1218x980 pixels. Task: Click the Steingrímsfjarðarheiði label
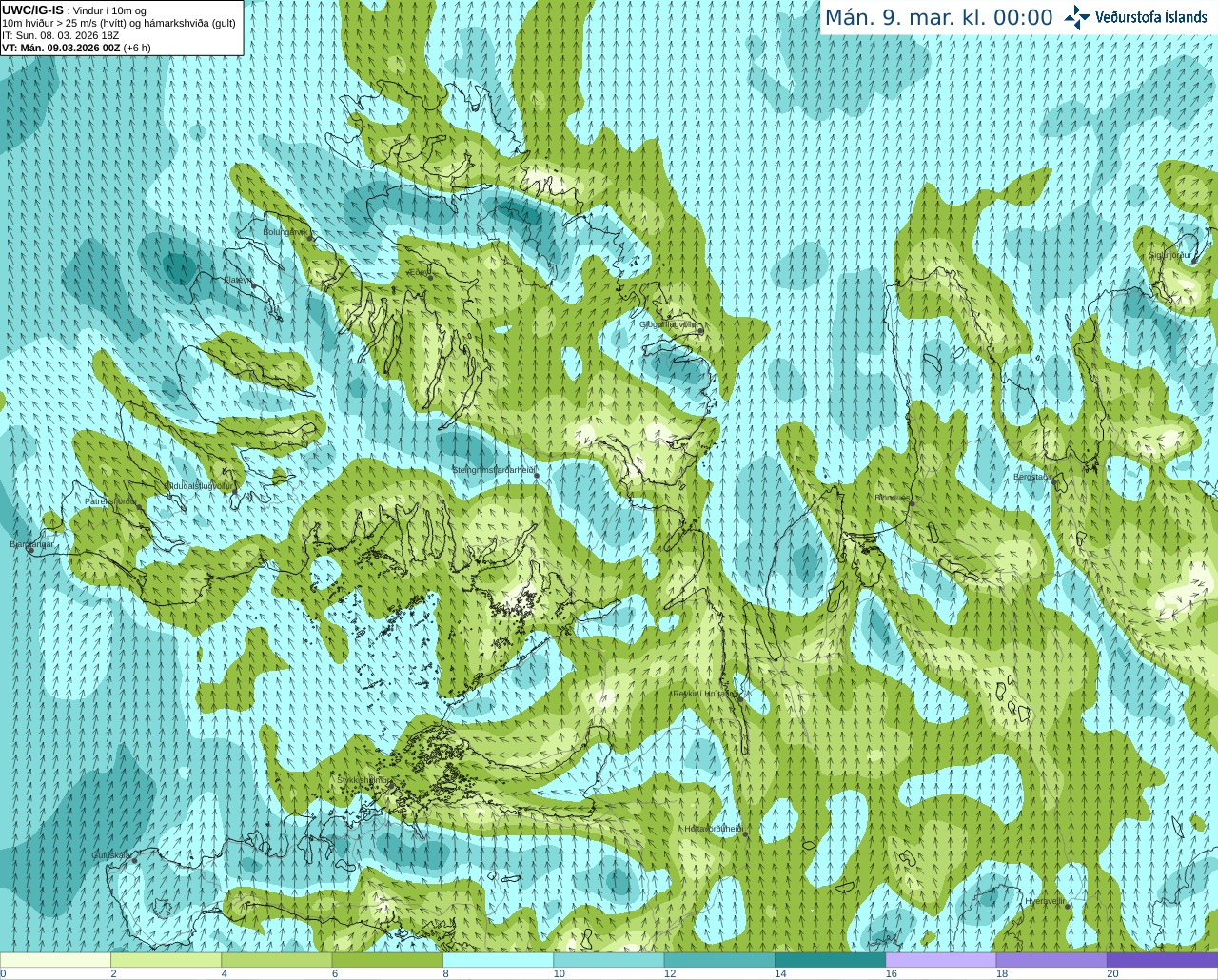tap(492, 470)
